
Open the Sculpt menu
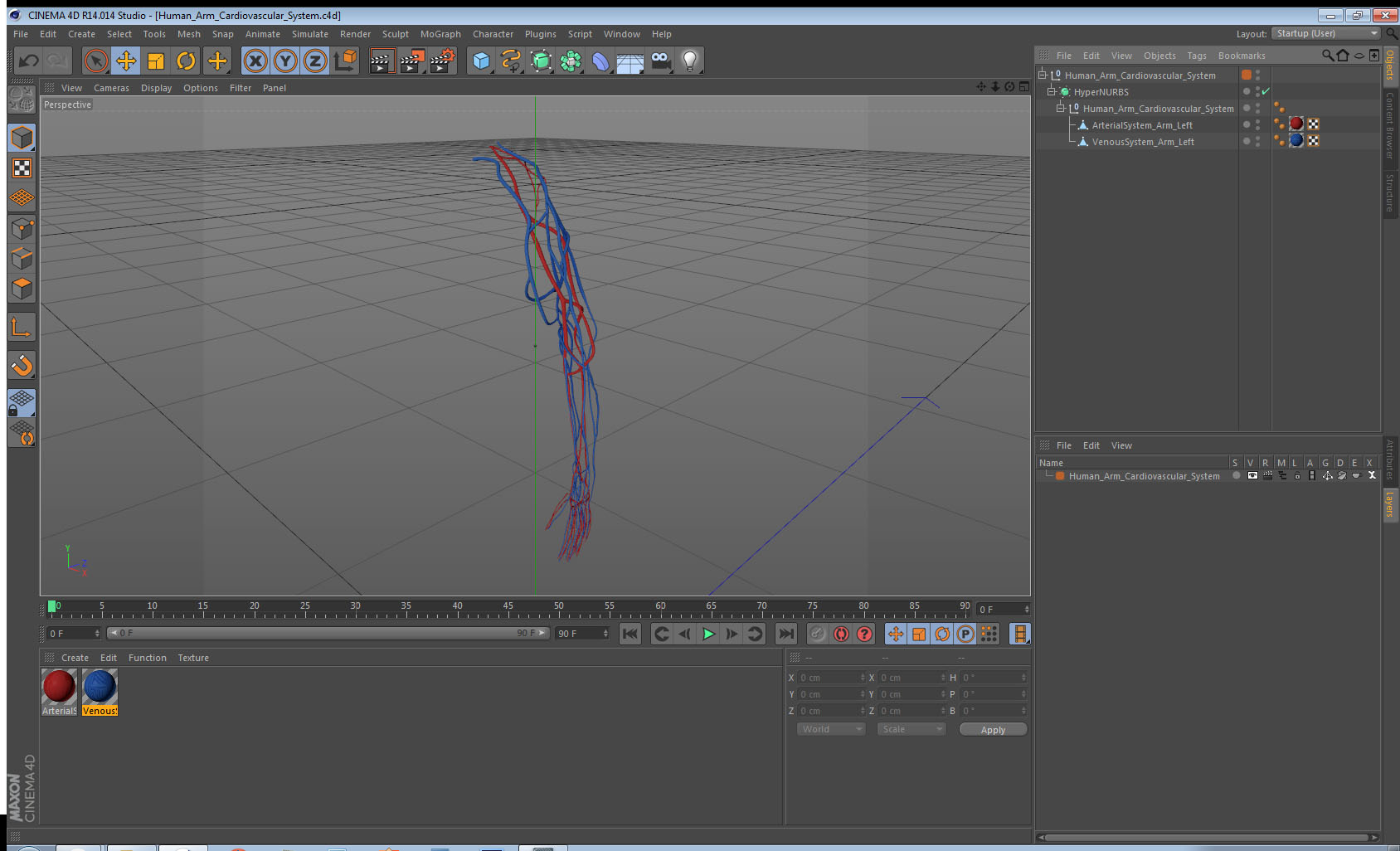tap(396, 34)
